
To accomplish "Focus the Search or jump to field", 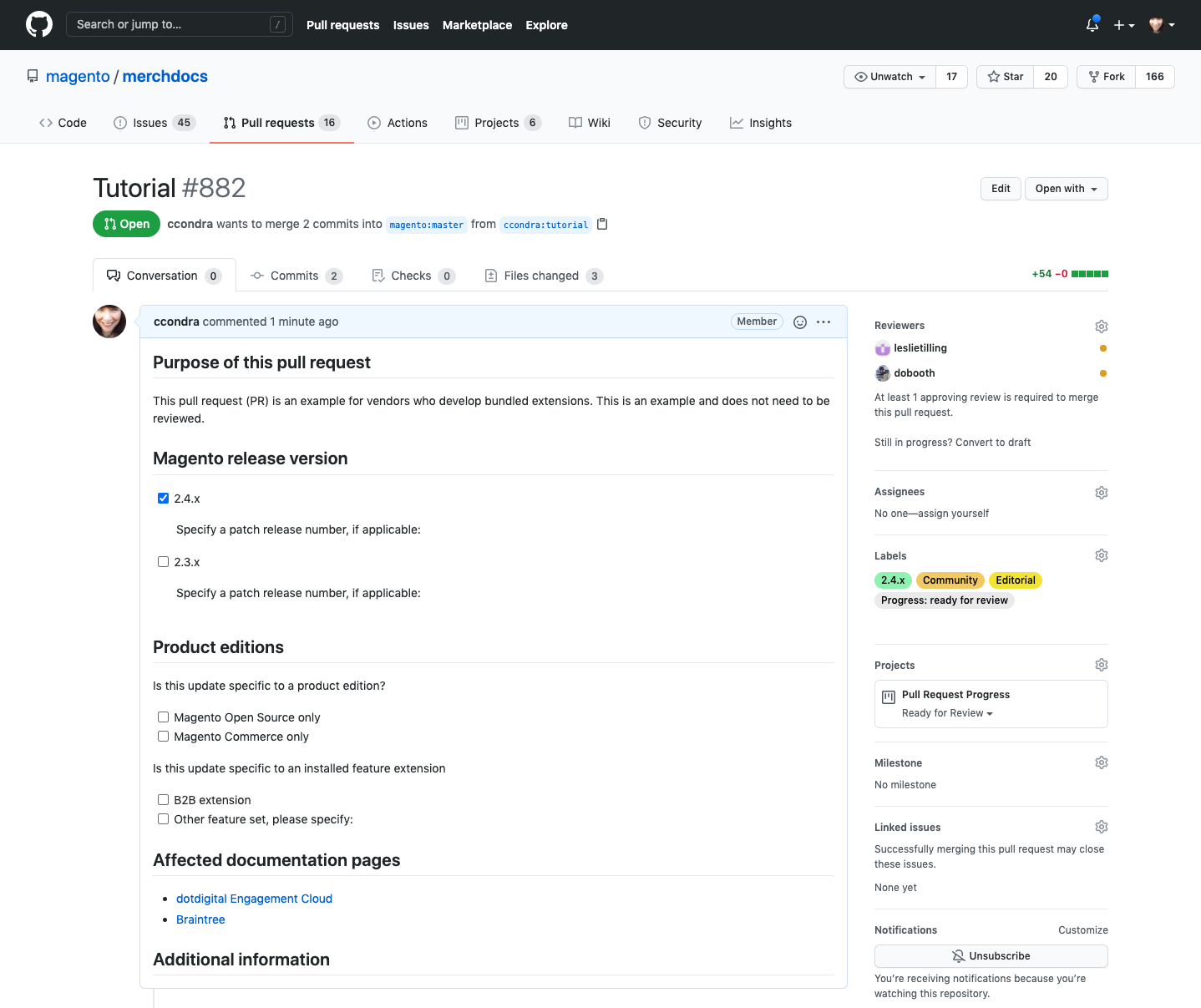I will (x=171, y=25).
